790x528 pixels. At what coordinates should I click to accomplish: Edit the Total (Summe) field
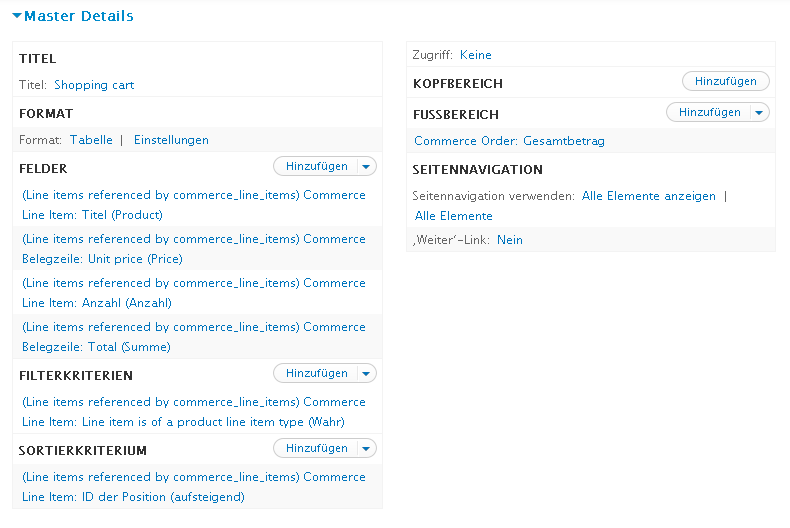tap(194, 336)
